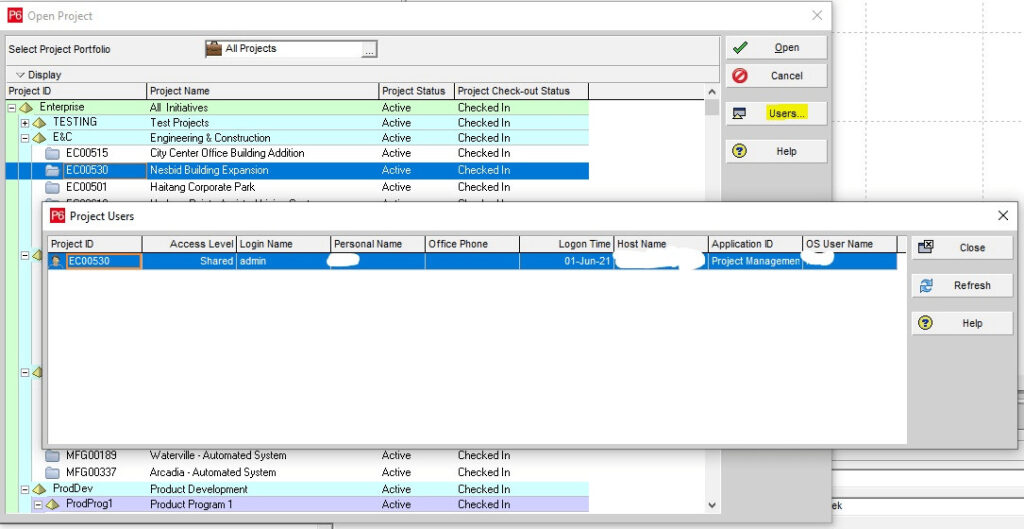This screenshot has height=529, width=1024.
Task: Click Help button in Open Project dialog
Action: (x=776, y=152)
